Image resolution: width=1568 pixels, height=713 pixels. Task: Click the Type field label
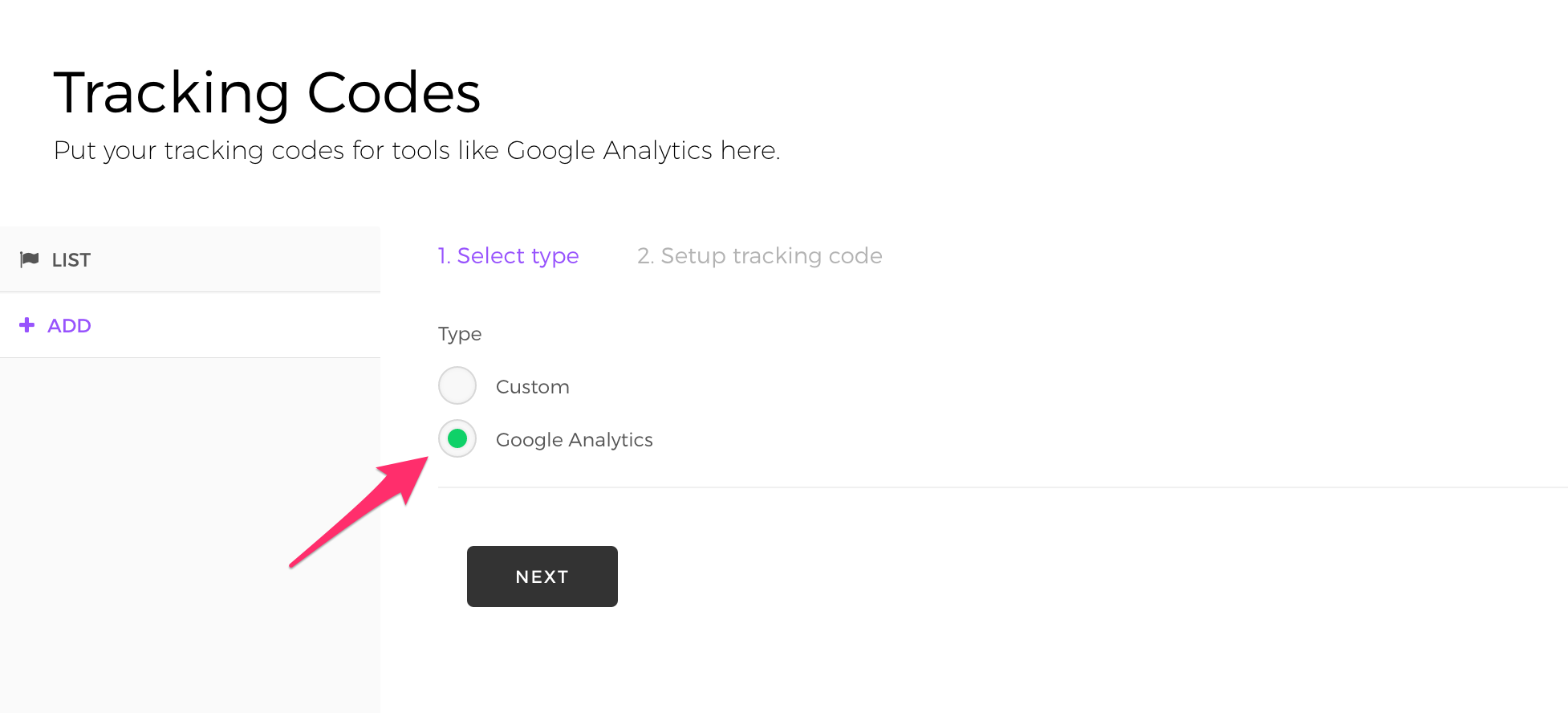(460, 334)
